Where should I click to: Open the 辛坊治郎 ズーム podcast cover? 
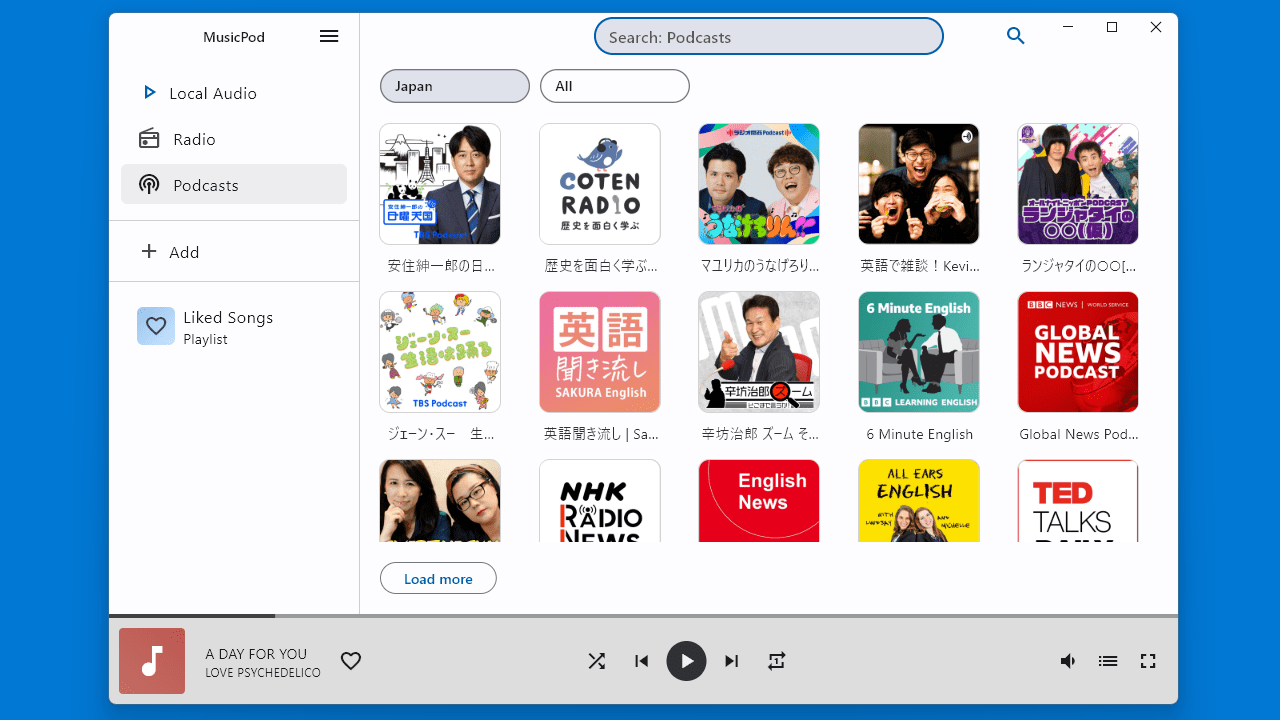pos(759,352)
